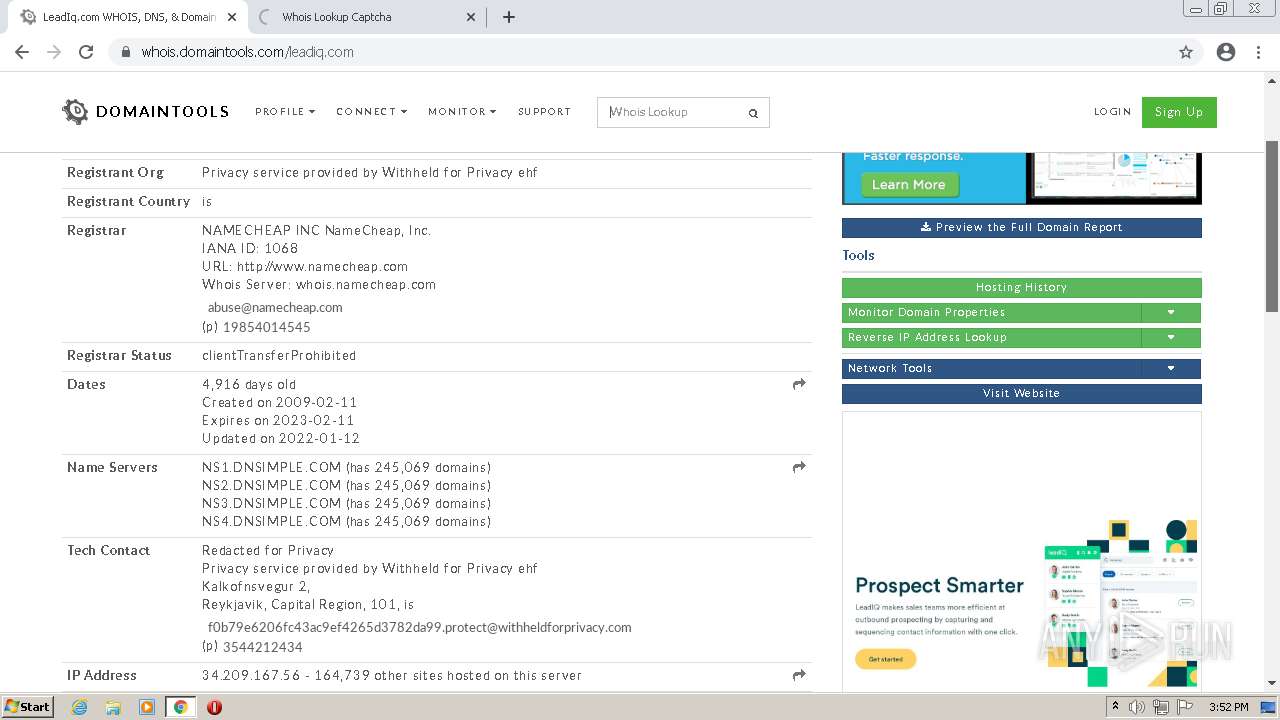Open Internet Explorer from the taskbar
Viewport: 1280px width, 720px height.
pyautogui.click(x=79, y=707)
